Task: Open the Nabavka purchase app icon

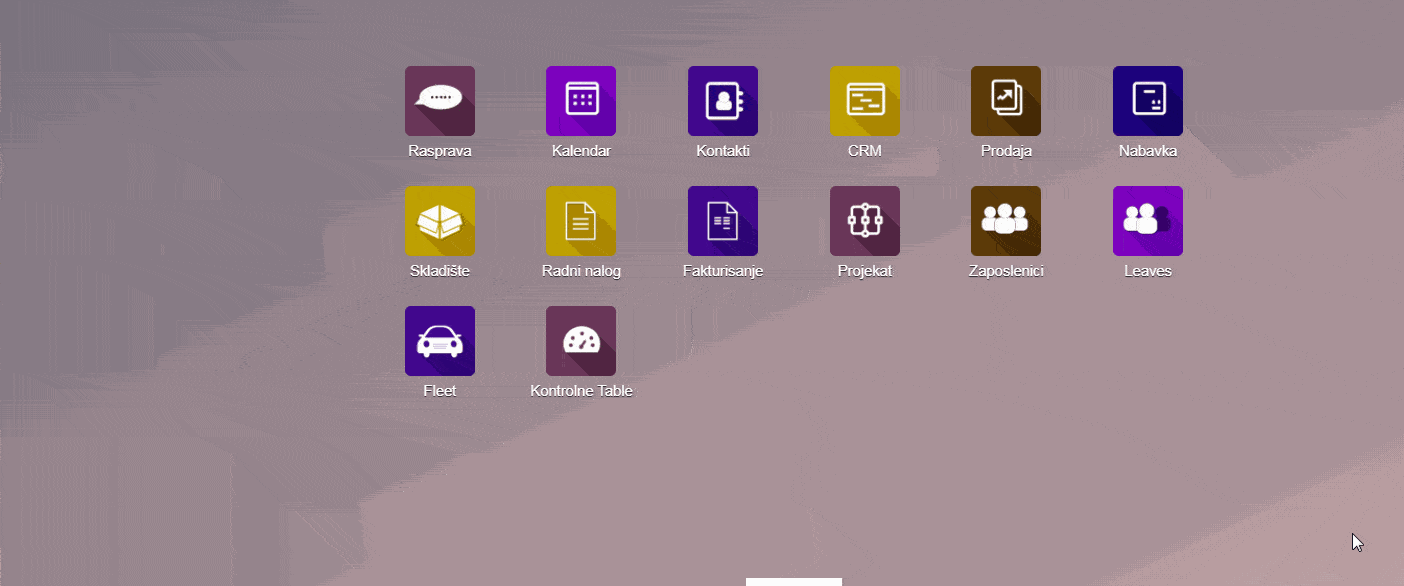Action: 1148,101
